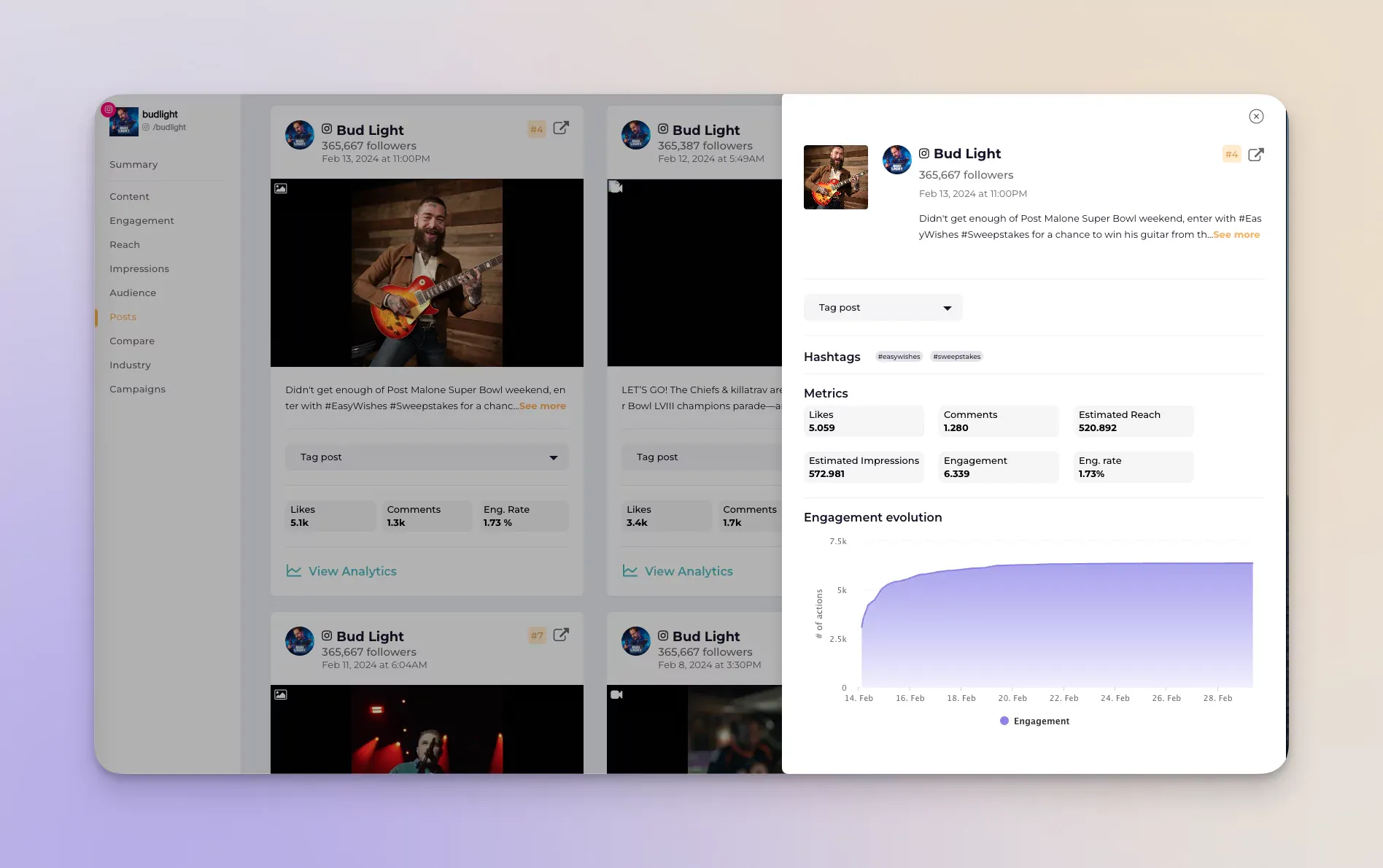Click /budlight handle in sidebar

164,128
